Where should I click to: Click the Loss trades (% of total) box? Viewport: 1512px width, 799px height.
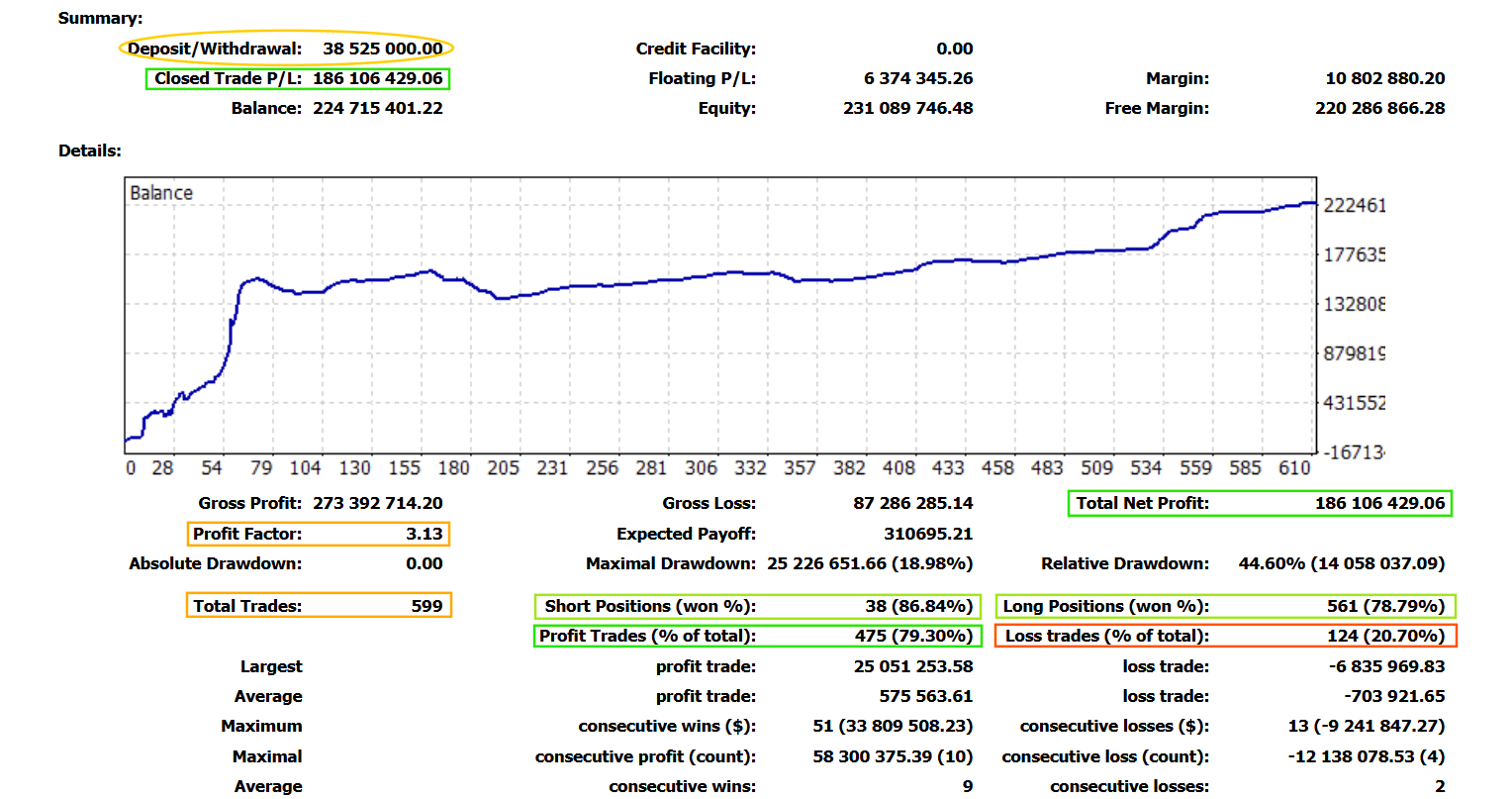1225,636
